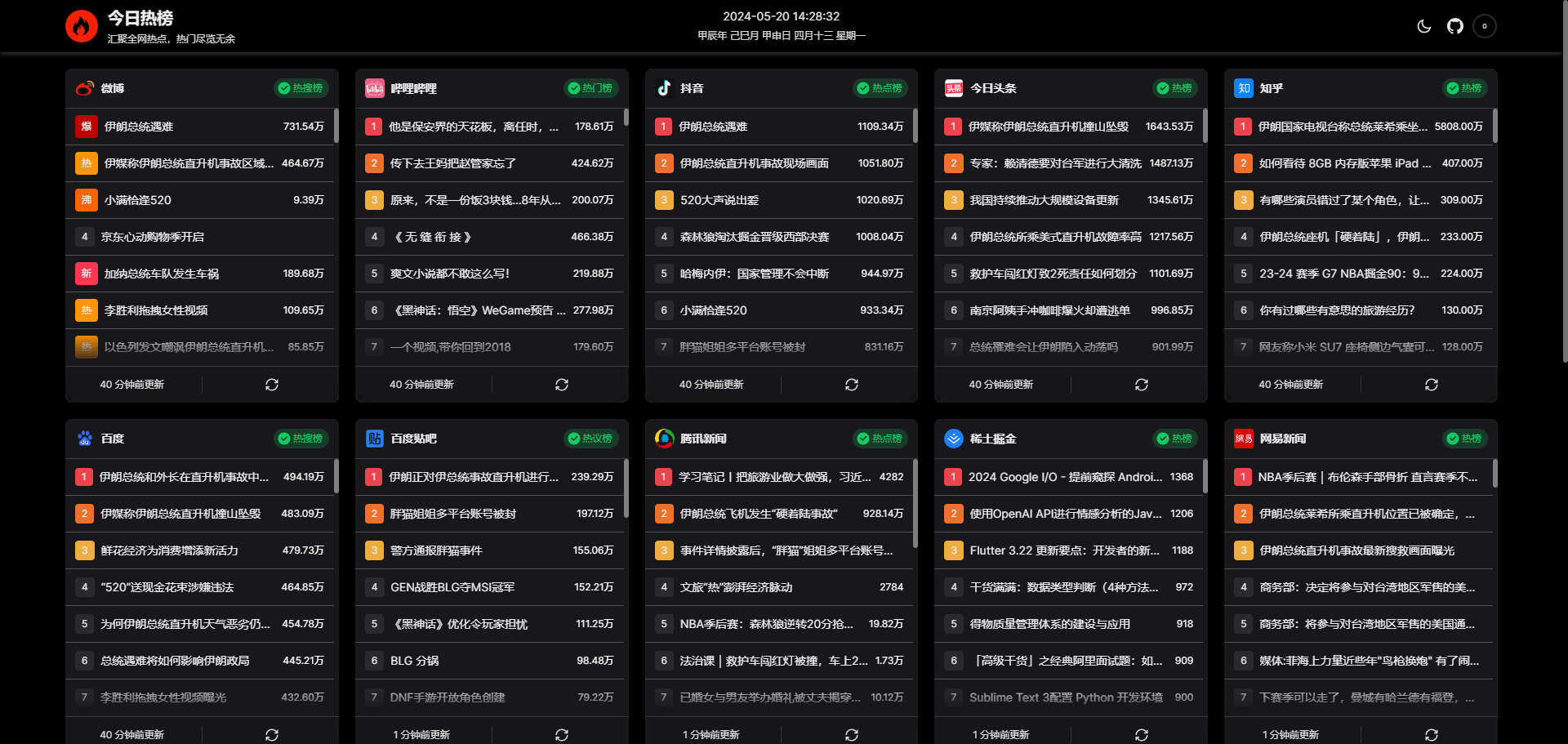Refresh the 哔哩哔哩 list
1568x744 pixels.
(x=562, y=385)
